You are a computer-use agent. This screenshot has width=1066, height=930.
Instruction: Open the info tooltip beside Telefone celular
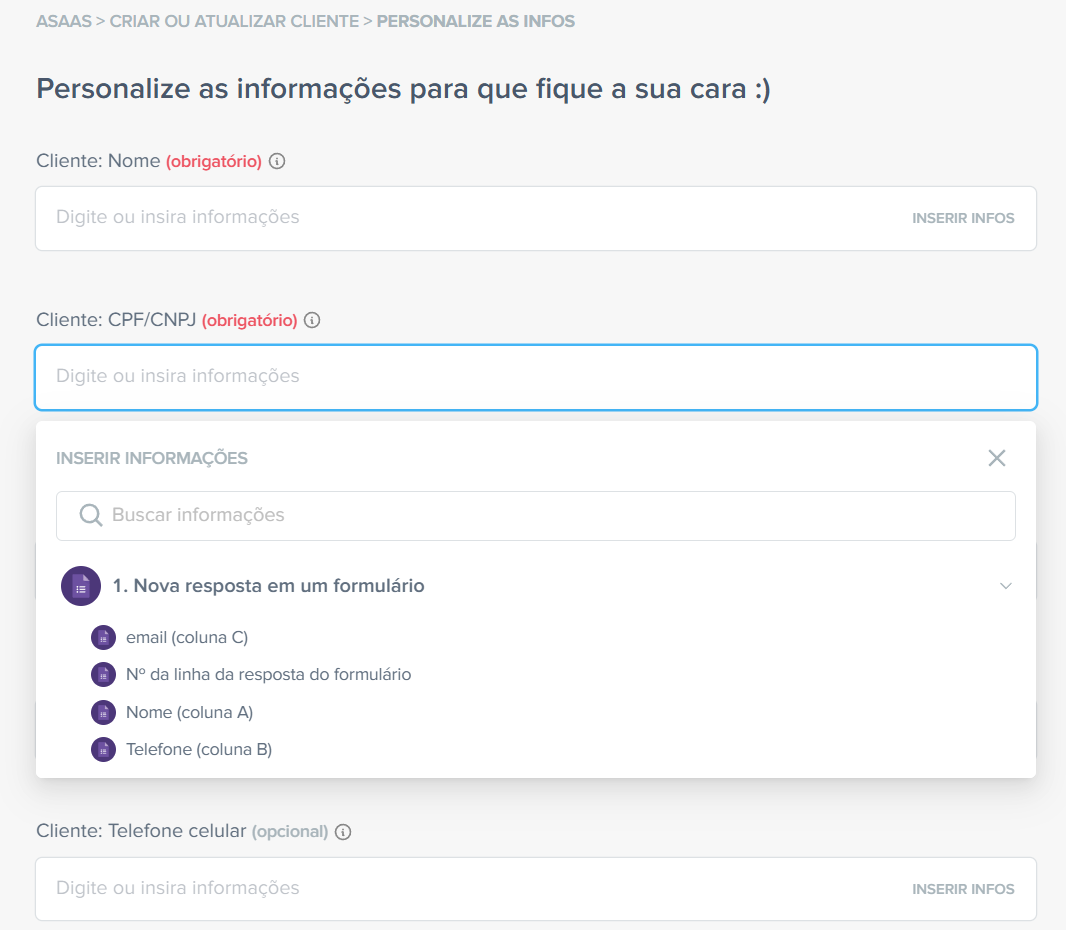pos(343,831)
